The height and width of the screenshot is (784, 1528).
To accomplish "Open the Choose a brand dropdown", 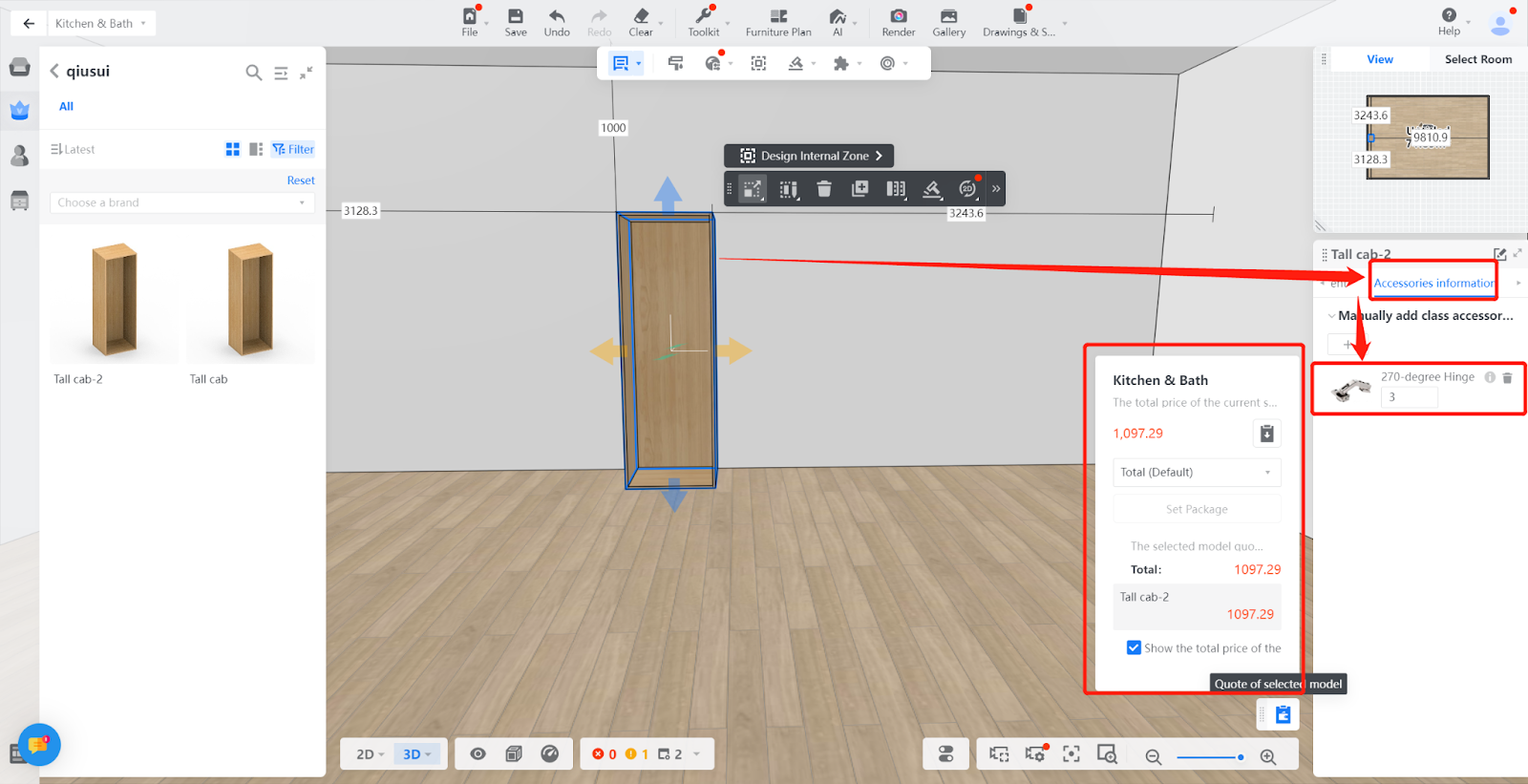I will coord(181,202).
